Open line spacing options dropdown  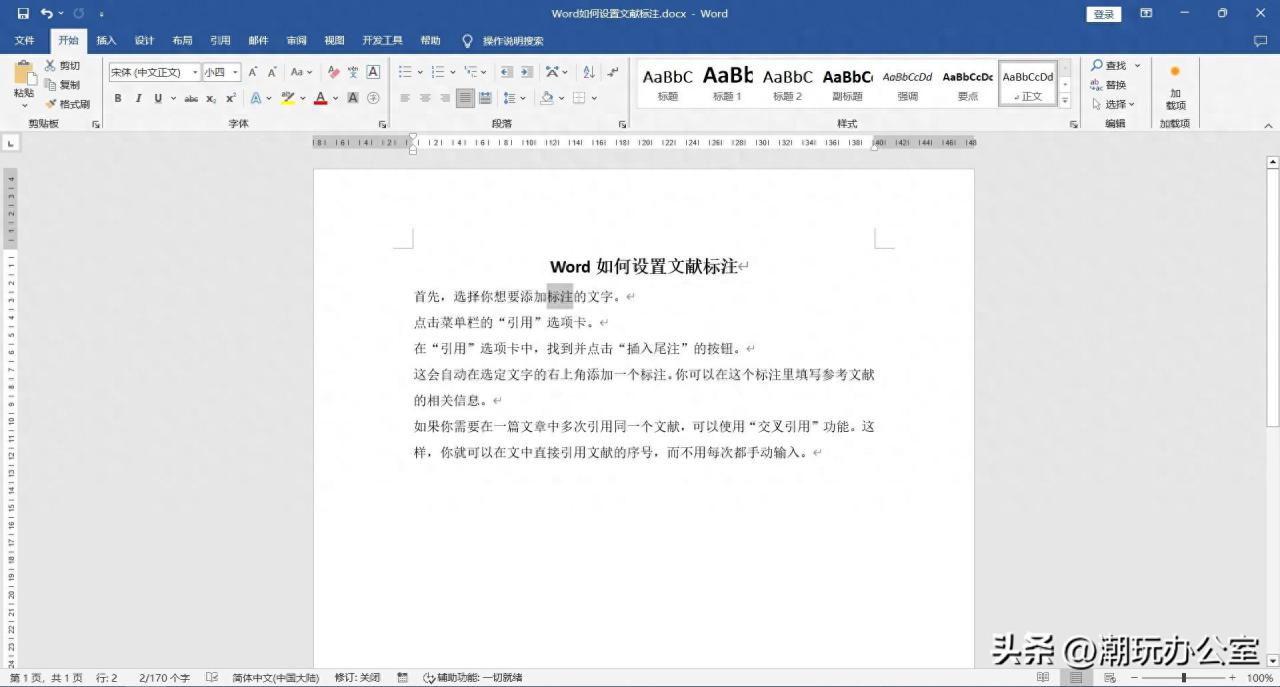514,98
